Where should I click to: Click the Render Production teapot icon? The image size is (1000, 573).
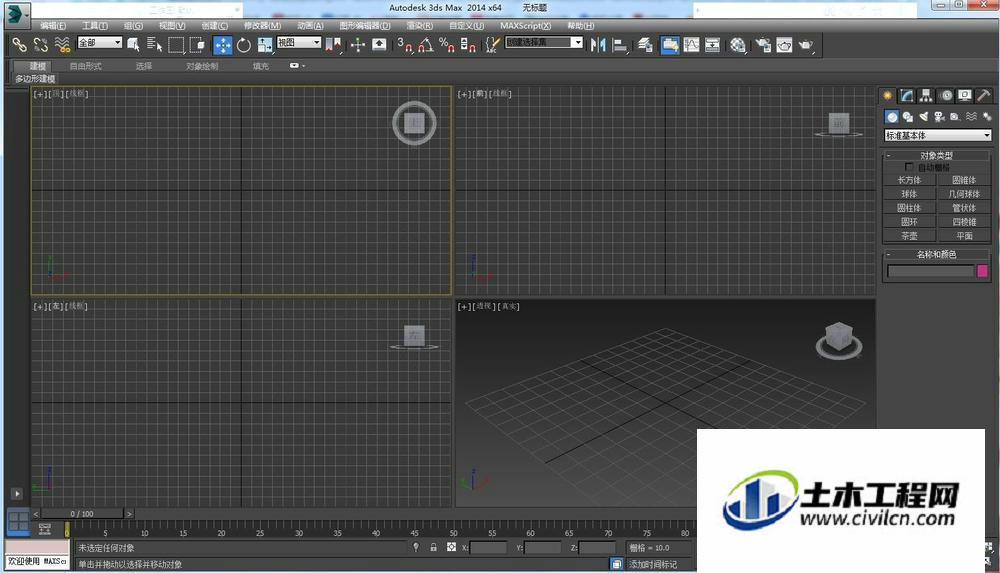coord(806,45)
